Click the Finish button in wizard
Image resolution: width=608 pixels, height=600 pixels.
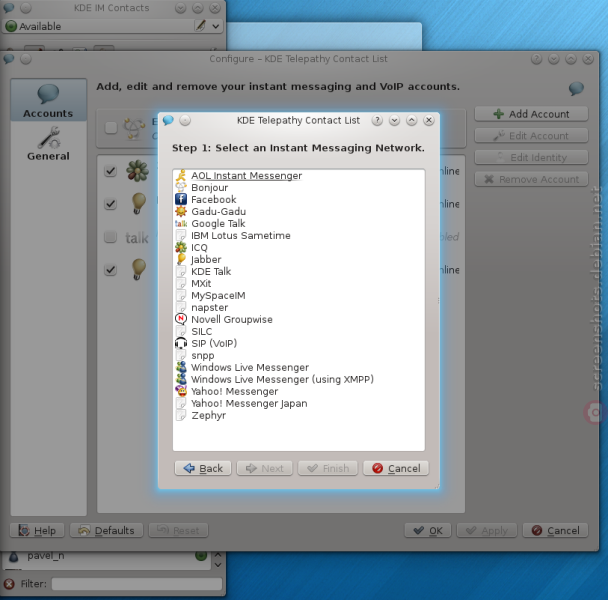pyautogui.click(x=328, y=468)
